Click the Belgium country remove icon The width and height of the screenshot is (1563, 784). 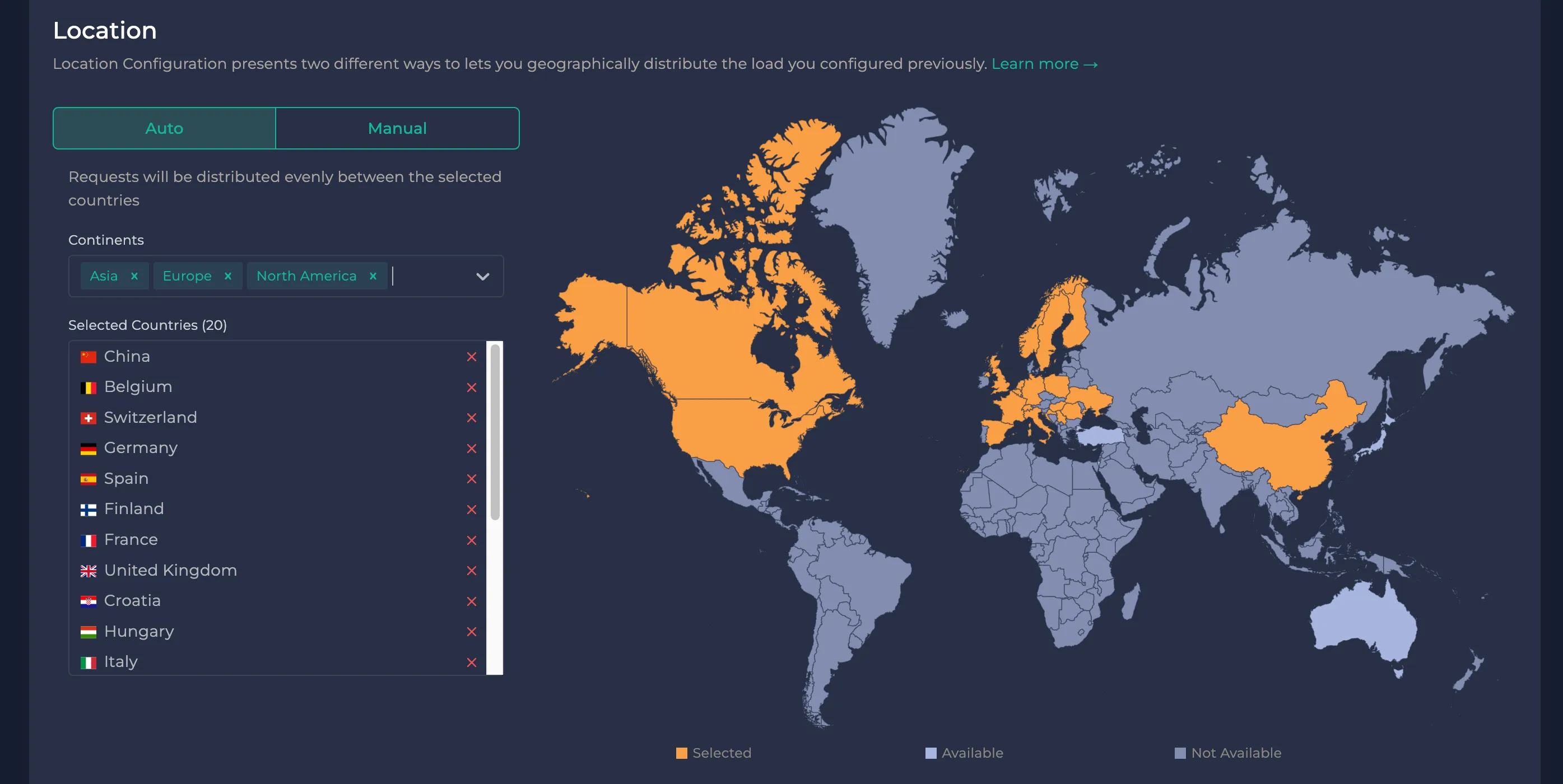[x=472, y=387]
